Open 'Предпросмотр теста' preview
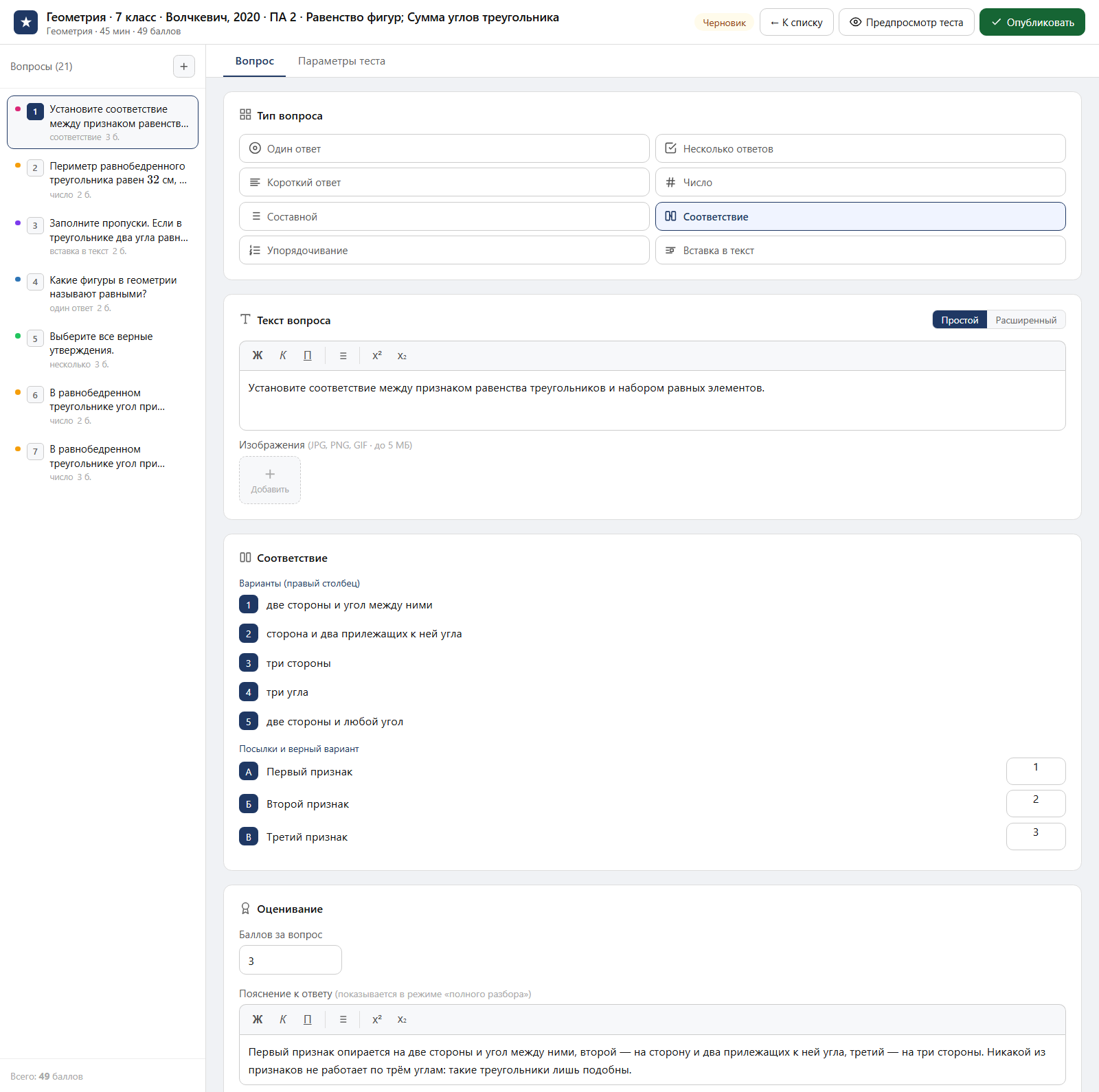Image resolution: width=1099 pixels, height=1092 pixels. tap(907, 23)
